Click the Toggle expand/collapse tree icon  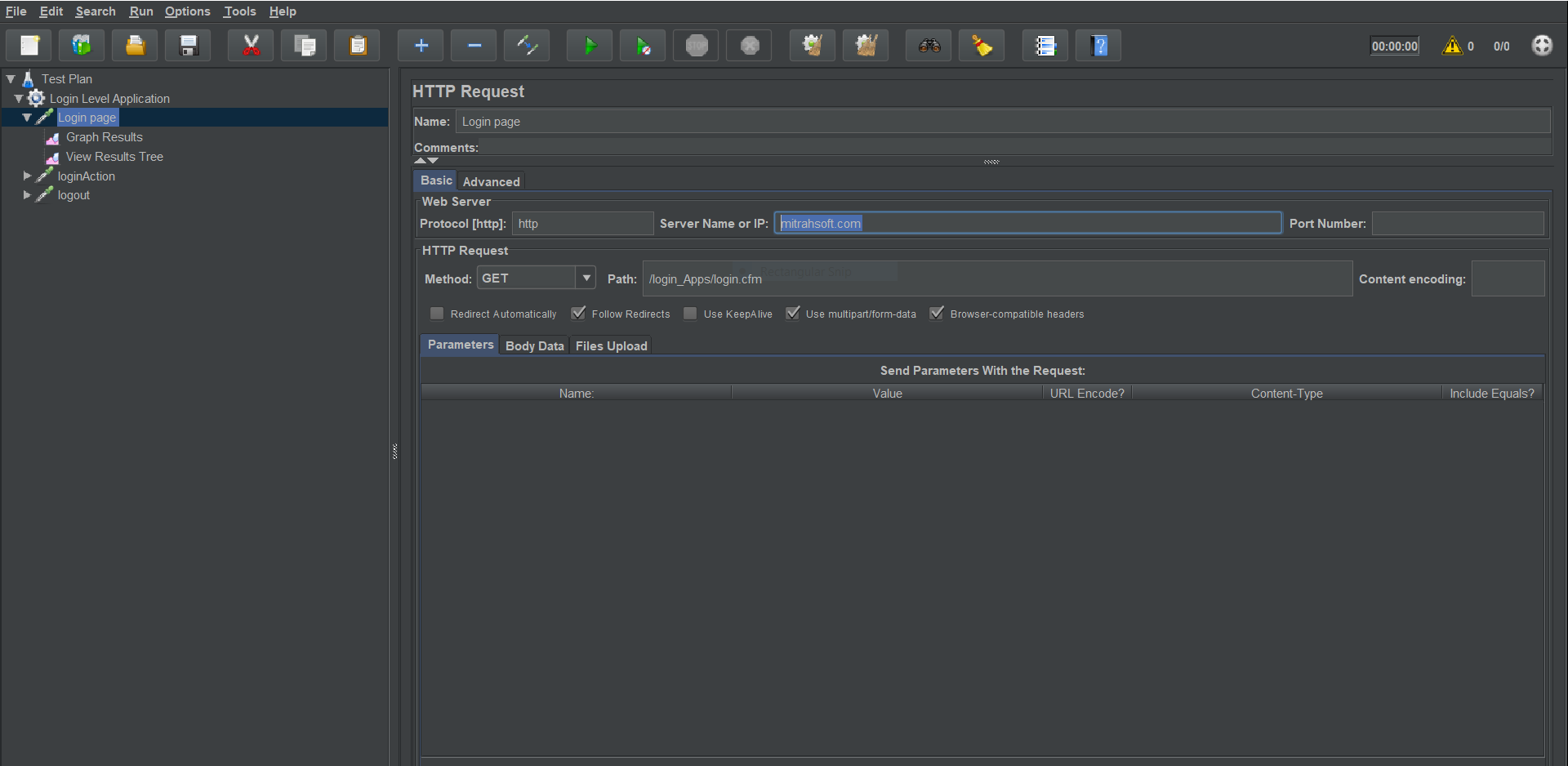[527, 46]
